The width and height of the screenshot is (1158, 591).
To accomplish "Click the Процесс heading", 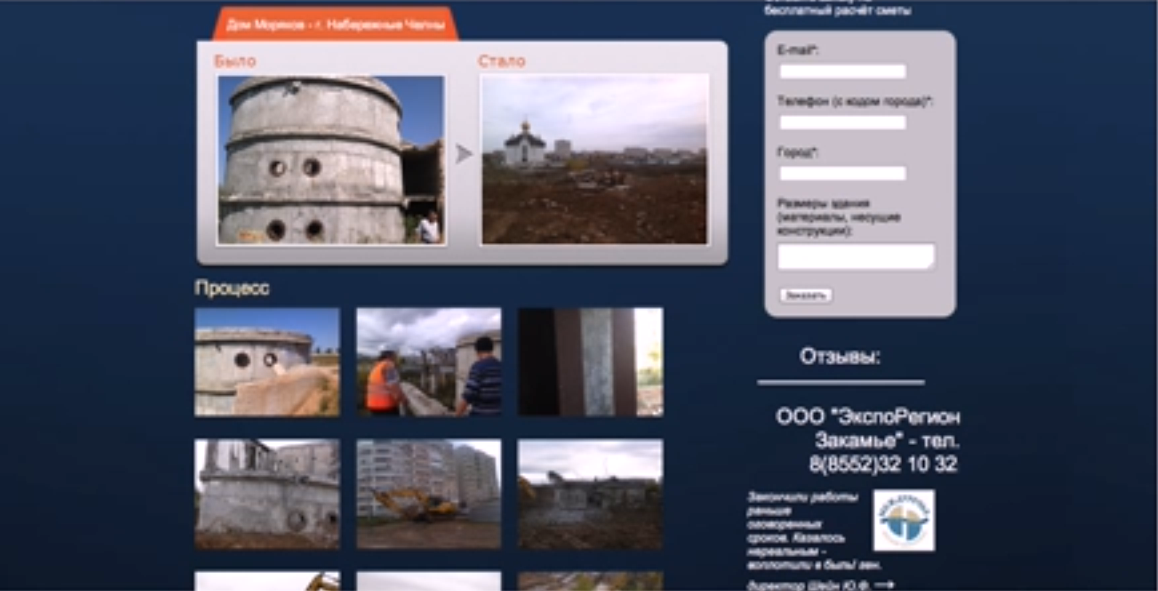I will coord(232,288).
